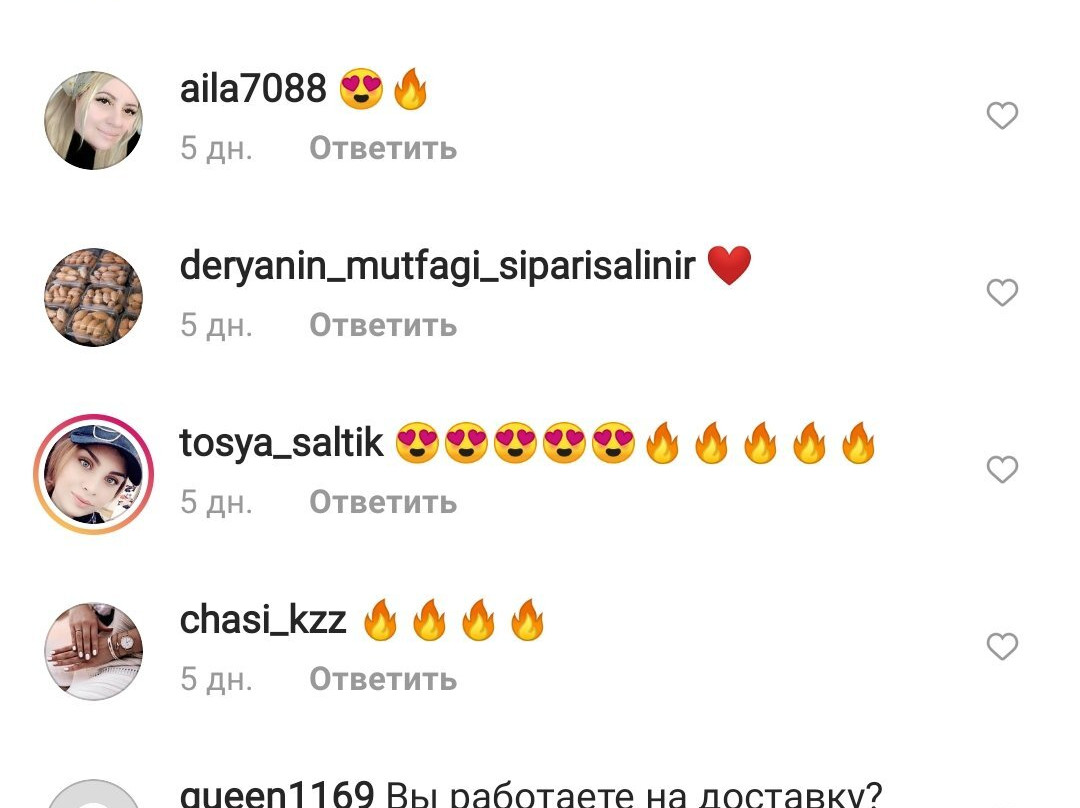Open the chasi_kzz username link
The width and height of the screenshot is (1080, 808).
click(262, 620)
